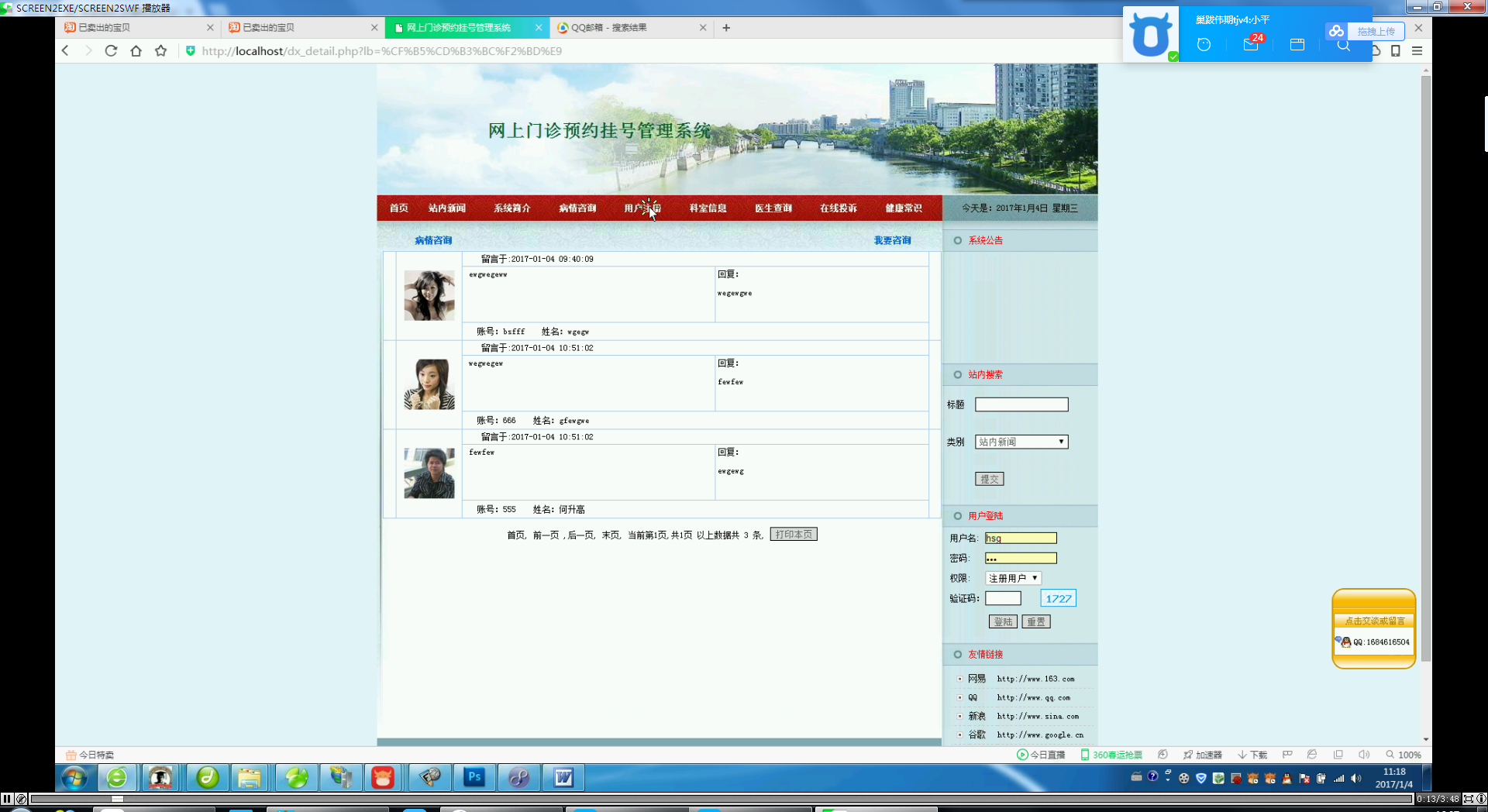Viewport: 1488px width, 812px height.
Task: Open Photoshop from the taskbar
Action: (x=474, y=777)
